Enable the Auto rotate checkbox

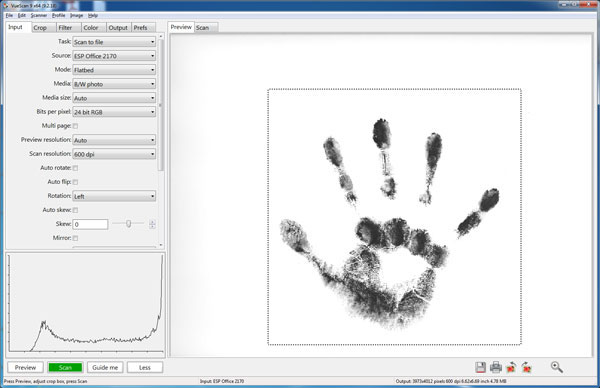[75, 168]
